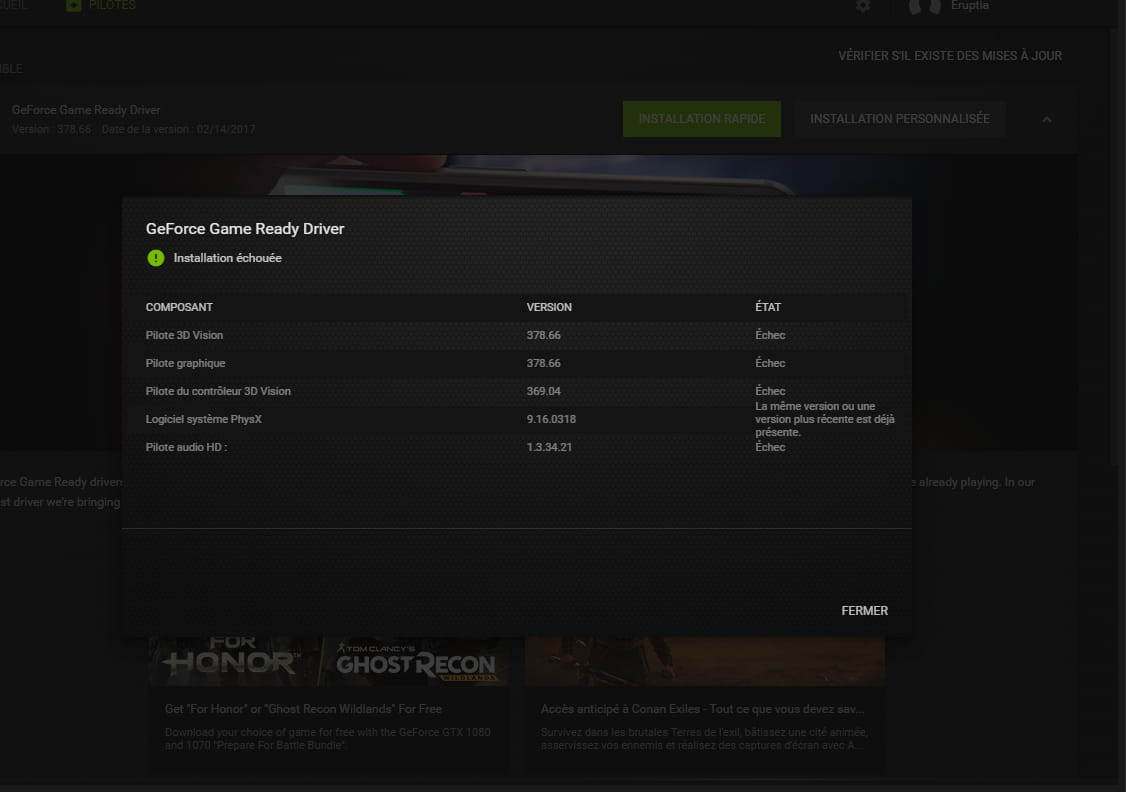Click the COMPOSANT column header

pos(179,307)
